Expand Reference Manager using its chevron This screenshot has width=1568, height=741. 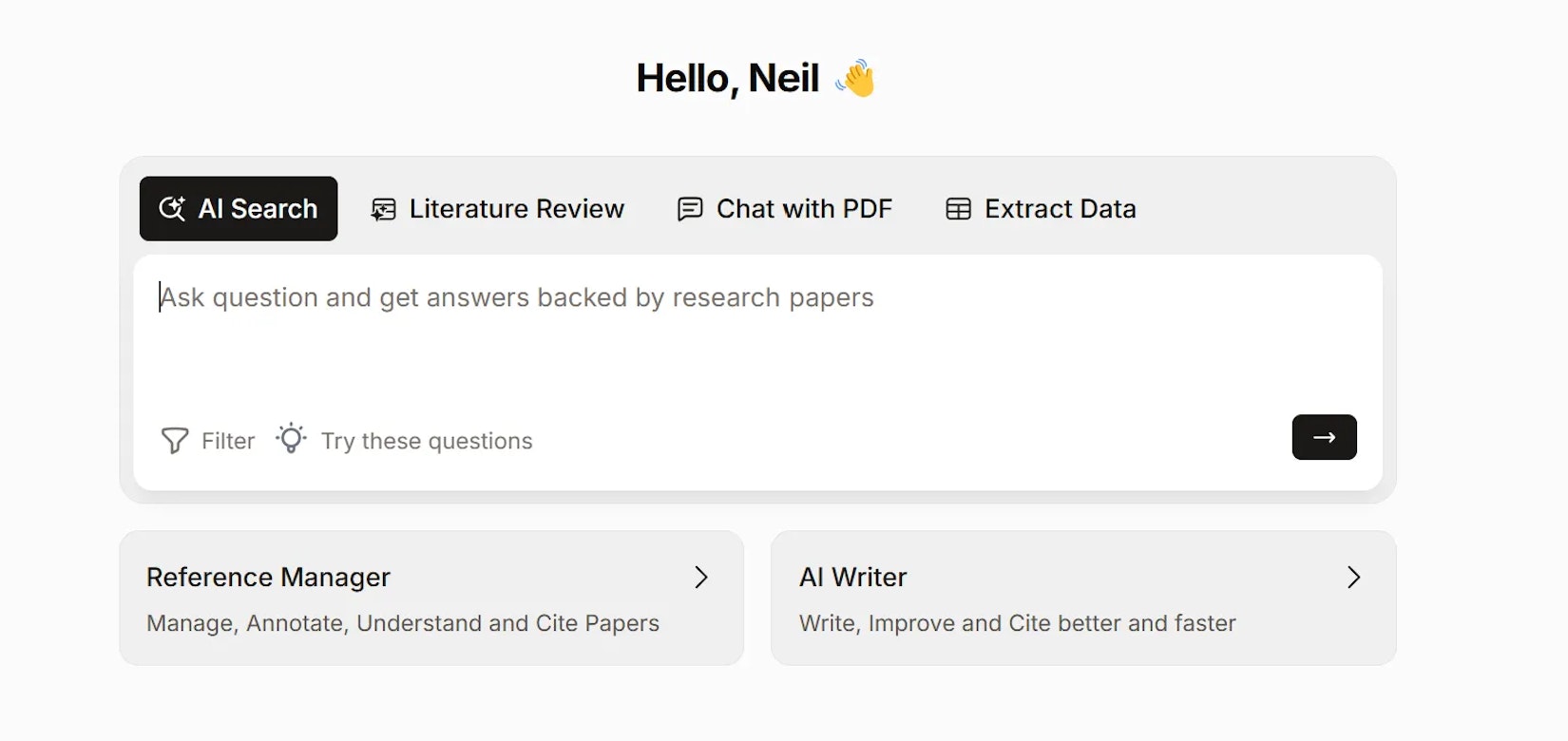pyautogui.click(x=701, y=578)
